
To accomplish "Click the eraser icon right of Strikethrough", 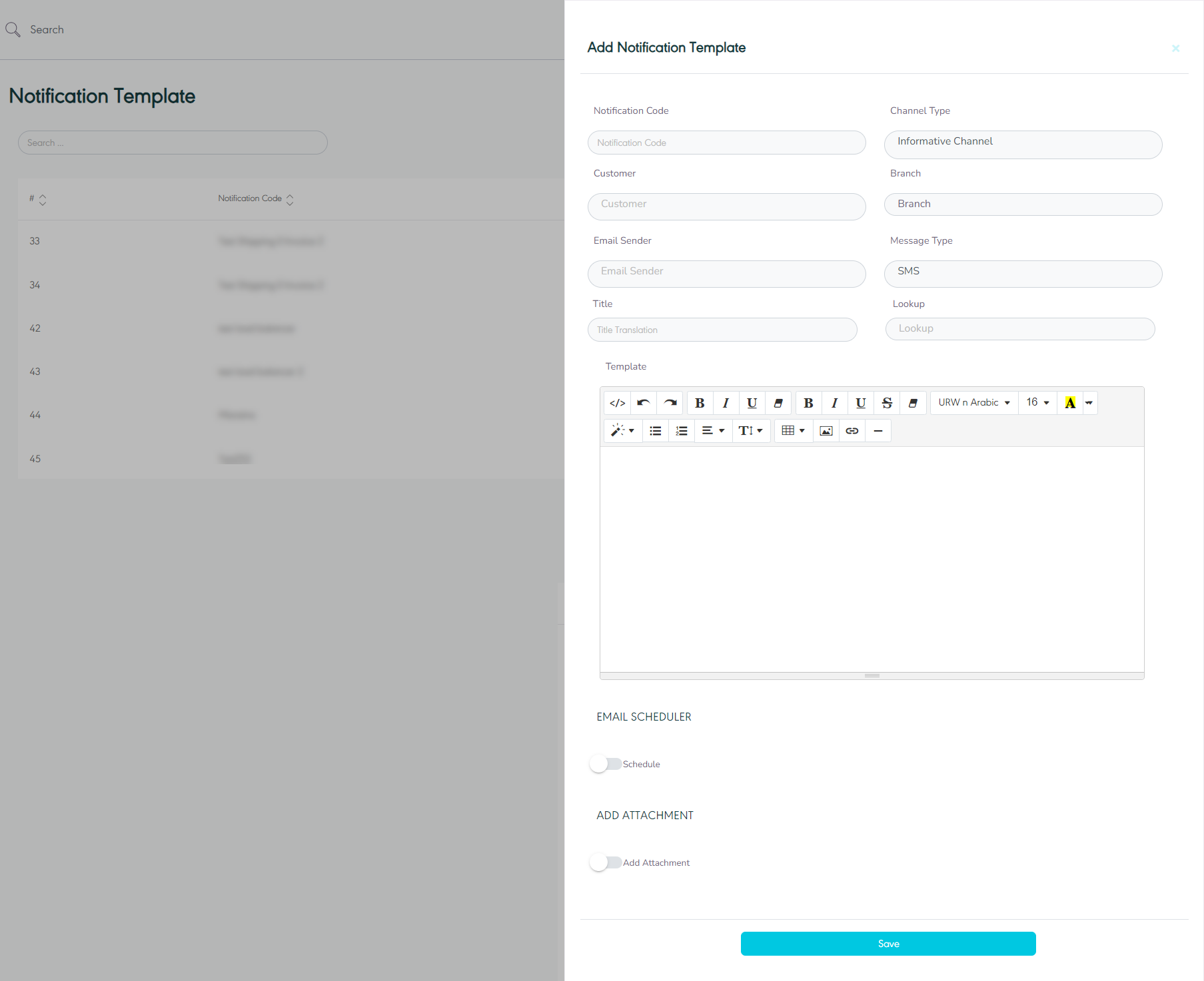I will (x=913, y=403).
